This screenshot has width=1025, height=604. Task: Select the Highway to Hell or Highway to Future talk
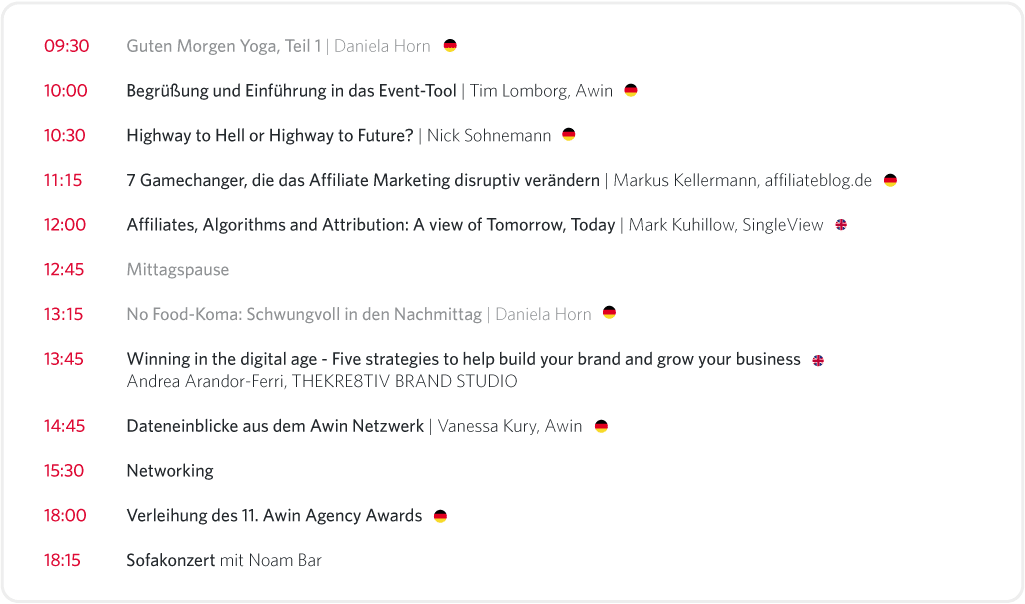270,136
